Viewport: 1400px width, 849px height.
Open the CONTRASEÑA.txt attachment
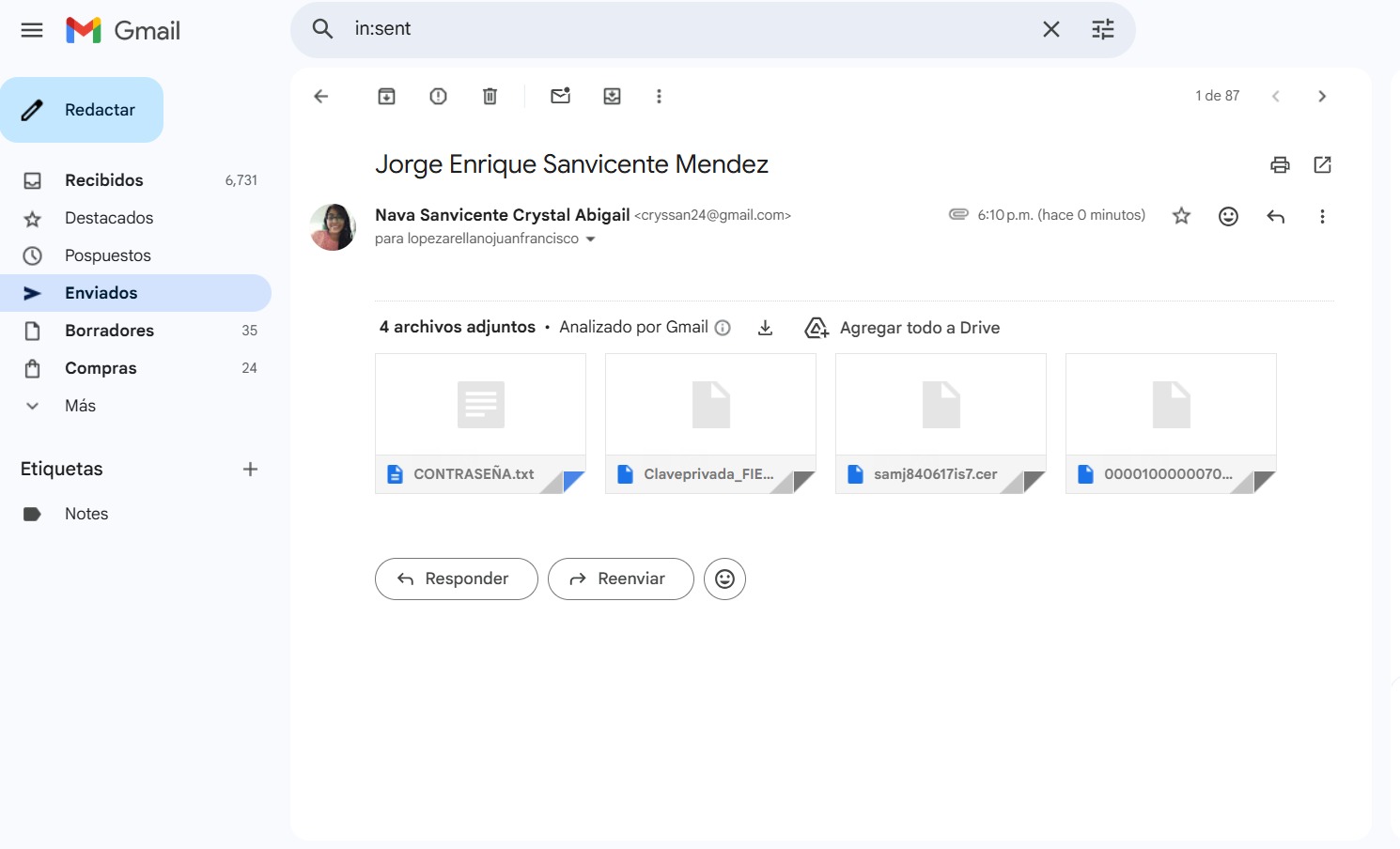pyautogui.click(x=480, y=423)
